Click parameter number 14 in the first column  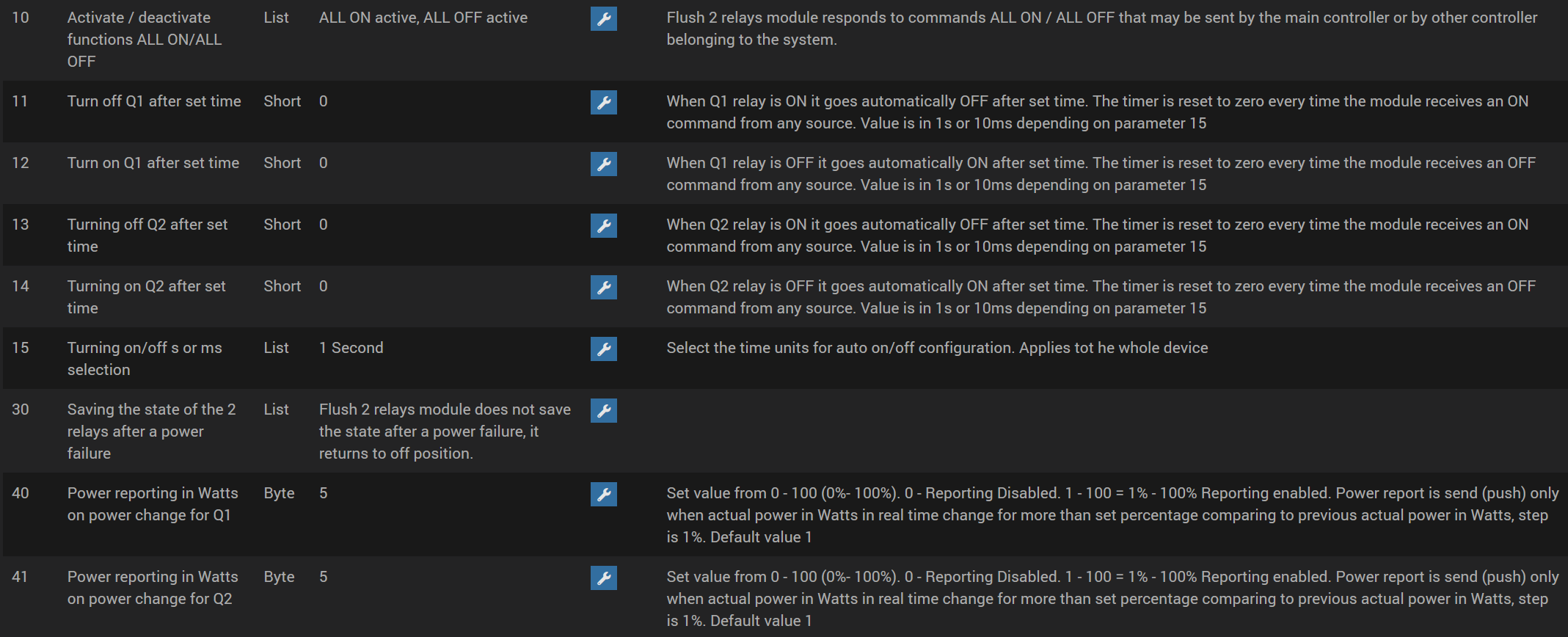click(x=21, y=286)
